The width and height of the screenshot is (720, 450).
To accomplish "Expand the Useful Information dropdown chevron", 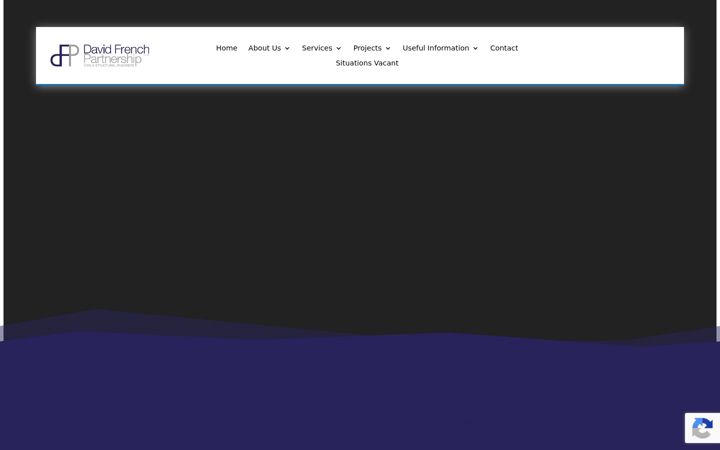I will point(476,48).
